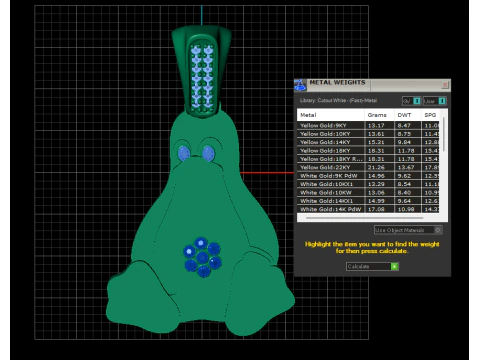Select the White Gold:10KW row
Screen dimensions: 480x360
368,192
